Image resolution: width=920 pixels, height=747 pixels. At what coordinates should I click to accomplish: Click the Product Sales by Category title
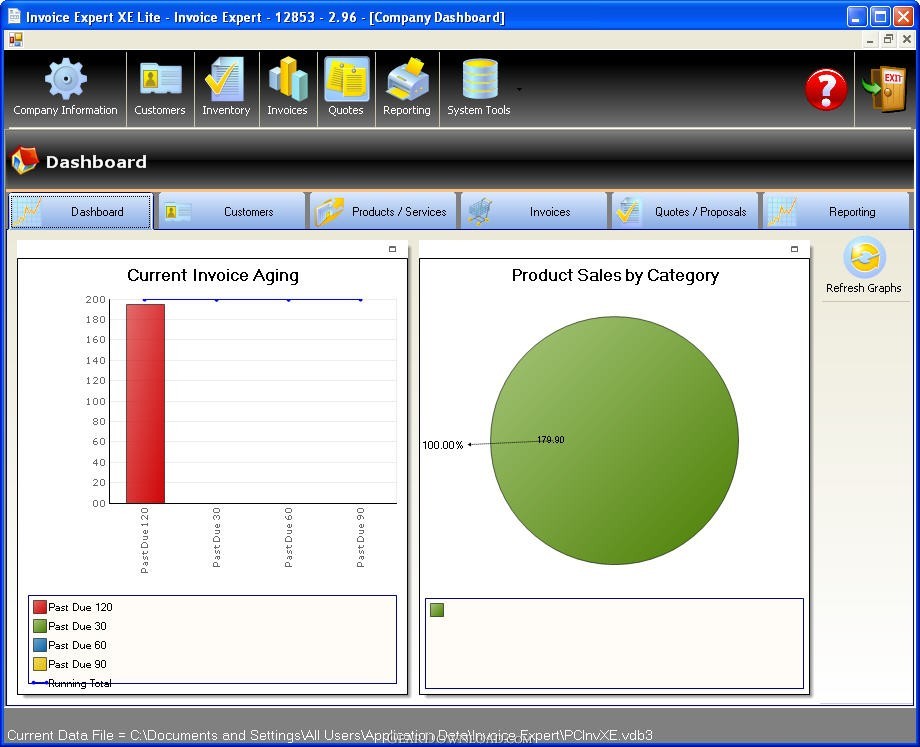point(615,275)
